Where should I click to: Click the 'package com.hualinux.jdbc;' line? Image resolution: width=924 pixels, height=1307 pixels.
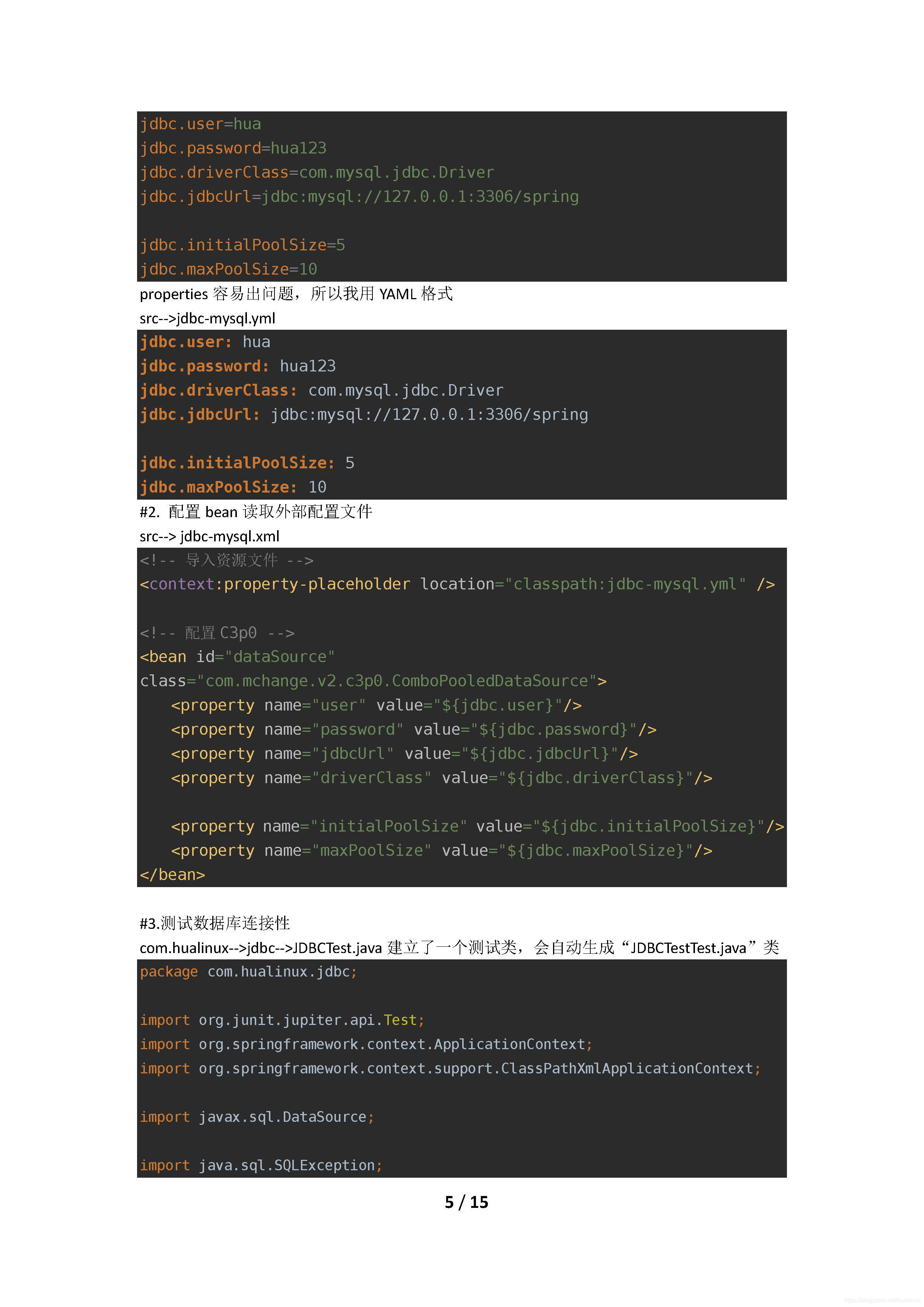click(248, 972)
